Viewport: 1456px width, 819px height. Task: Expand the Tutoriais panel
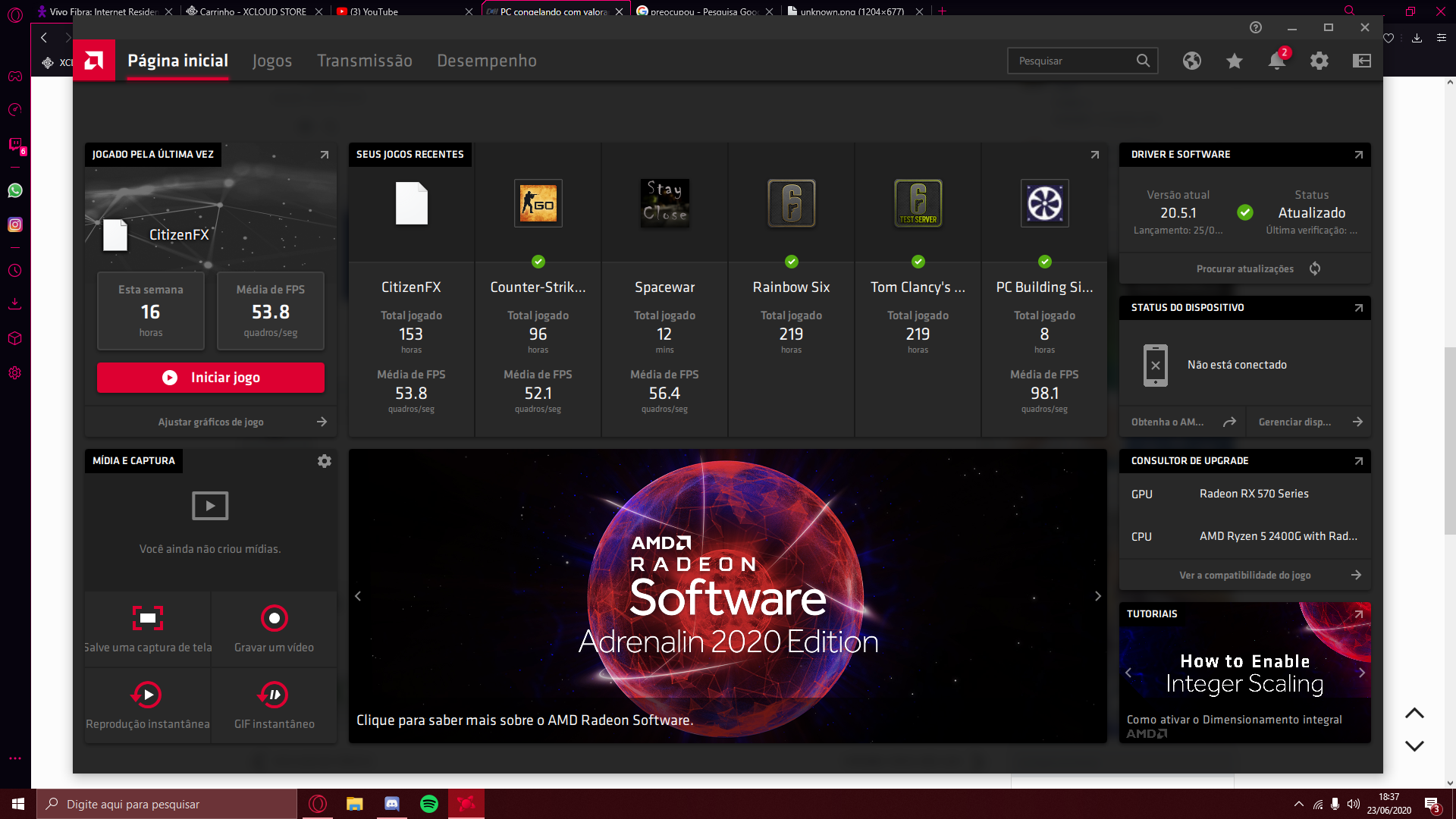click(1359, 614)
